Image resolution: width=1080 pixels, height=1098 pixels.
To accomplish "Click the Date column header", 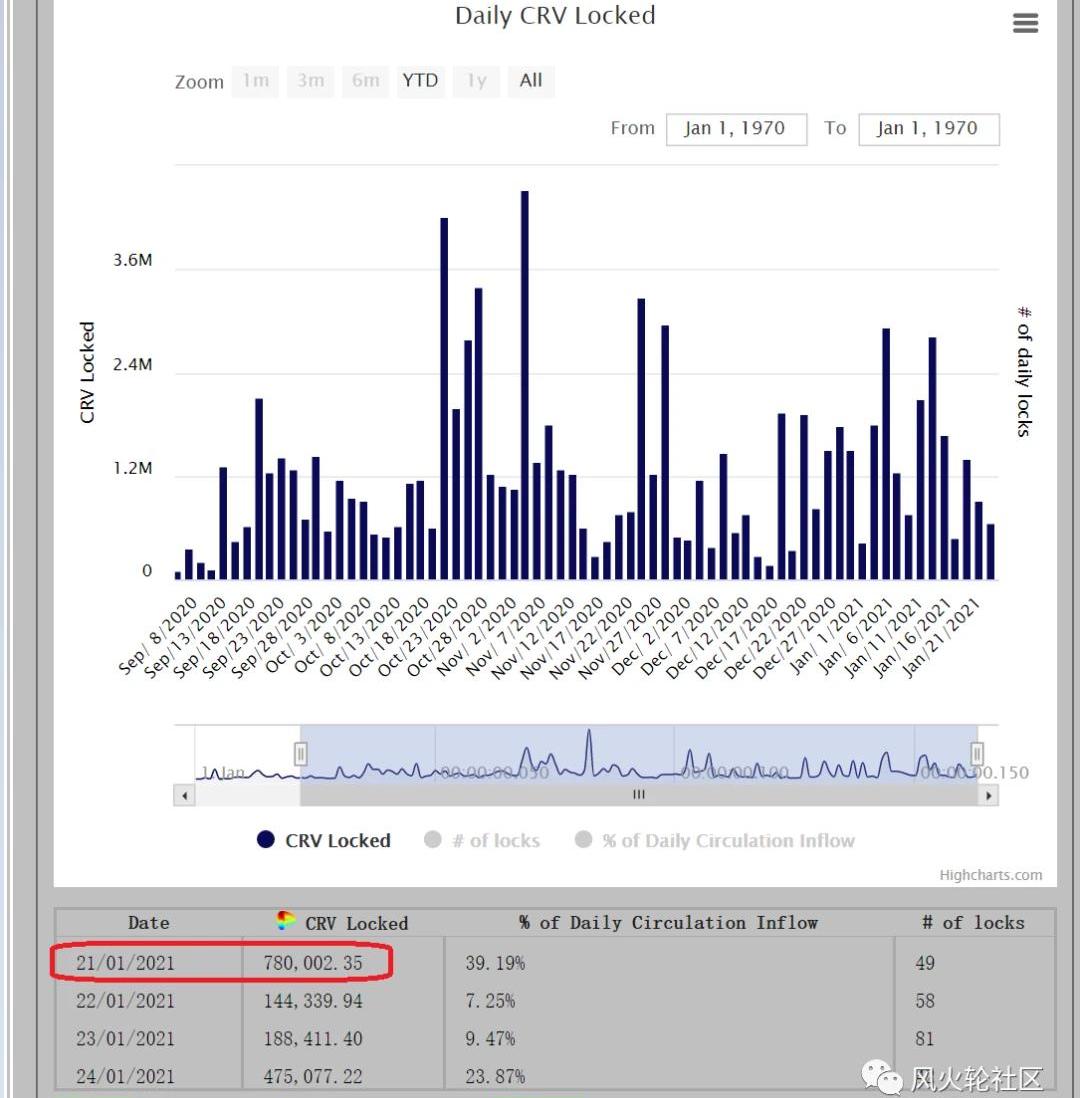I will click(x=149, y=923).
